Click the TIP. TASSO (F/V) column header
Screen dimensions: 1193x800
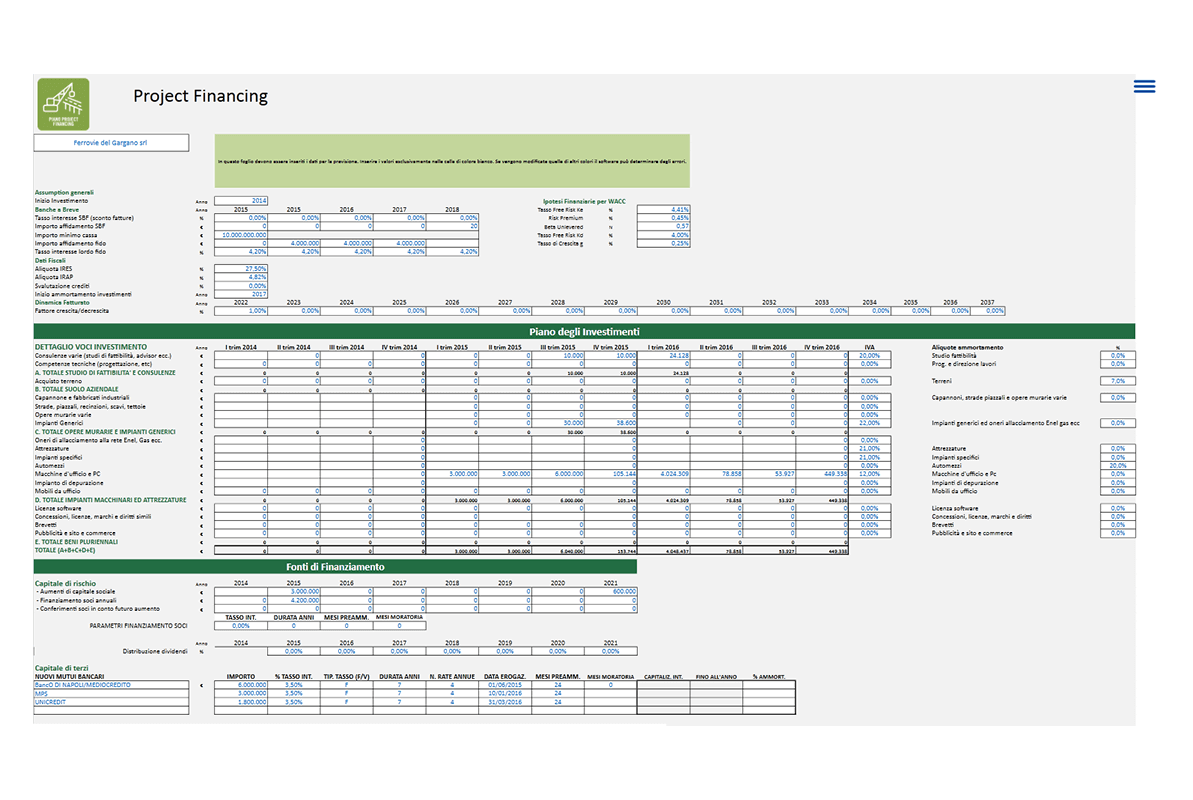click(346, 676)
